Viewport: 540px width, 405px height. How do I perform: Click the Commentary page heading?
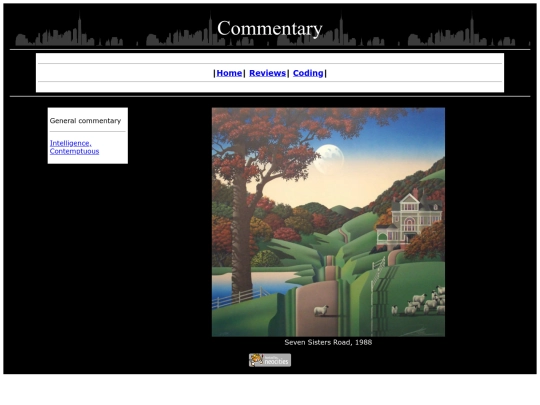(270, 28)
